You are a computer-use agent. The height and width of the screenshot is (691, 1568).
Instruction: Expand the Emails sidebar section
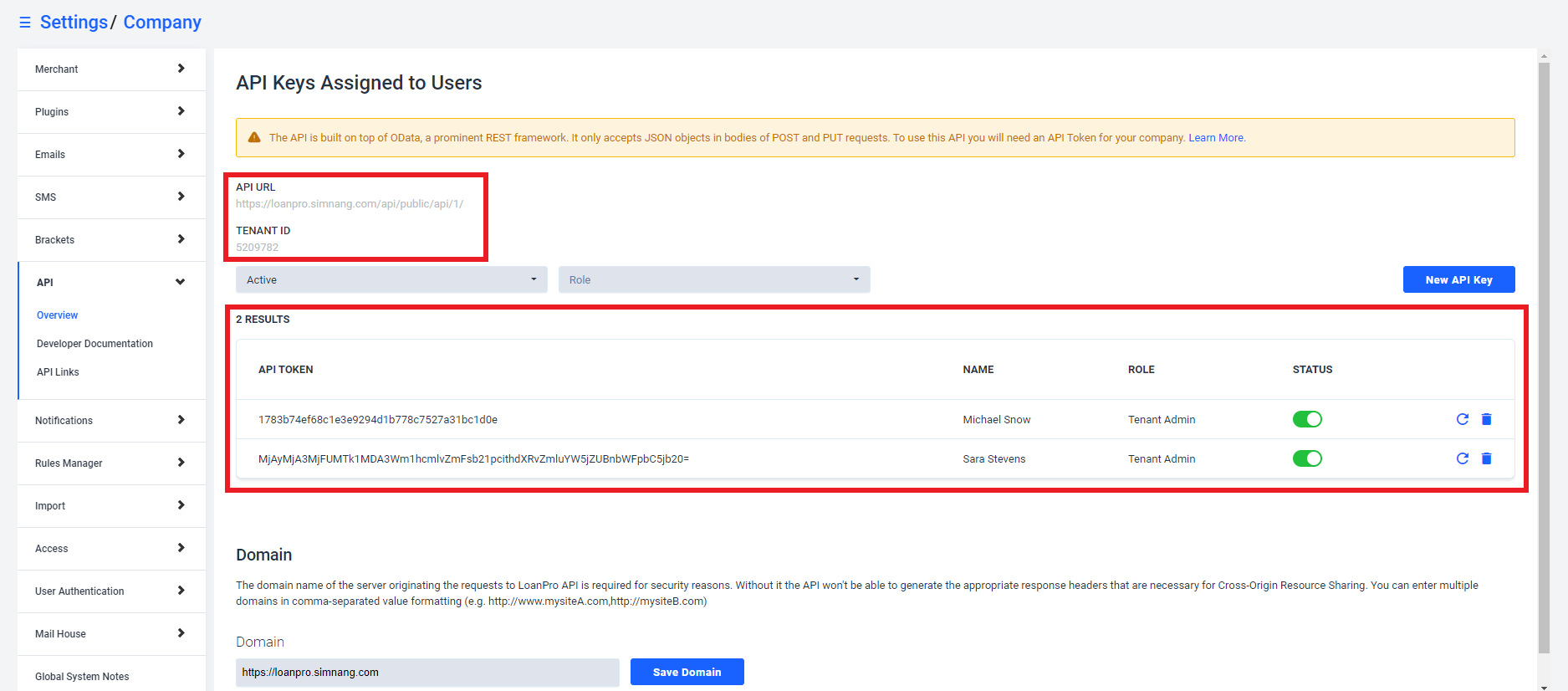(111, 155)
